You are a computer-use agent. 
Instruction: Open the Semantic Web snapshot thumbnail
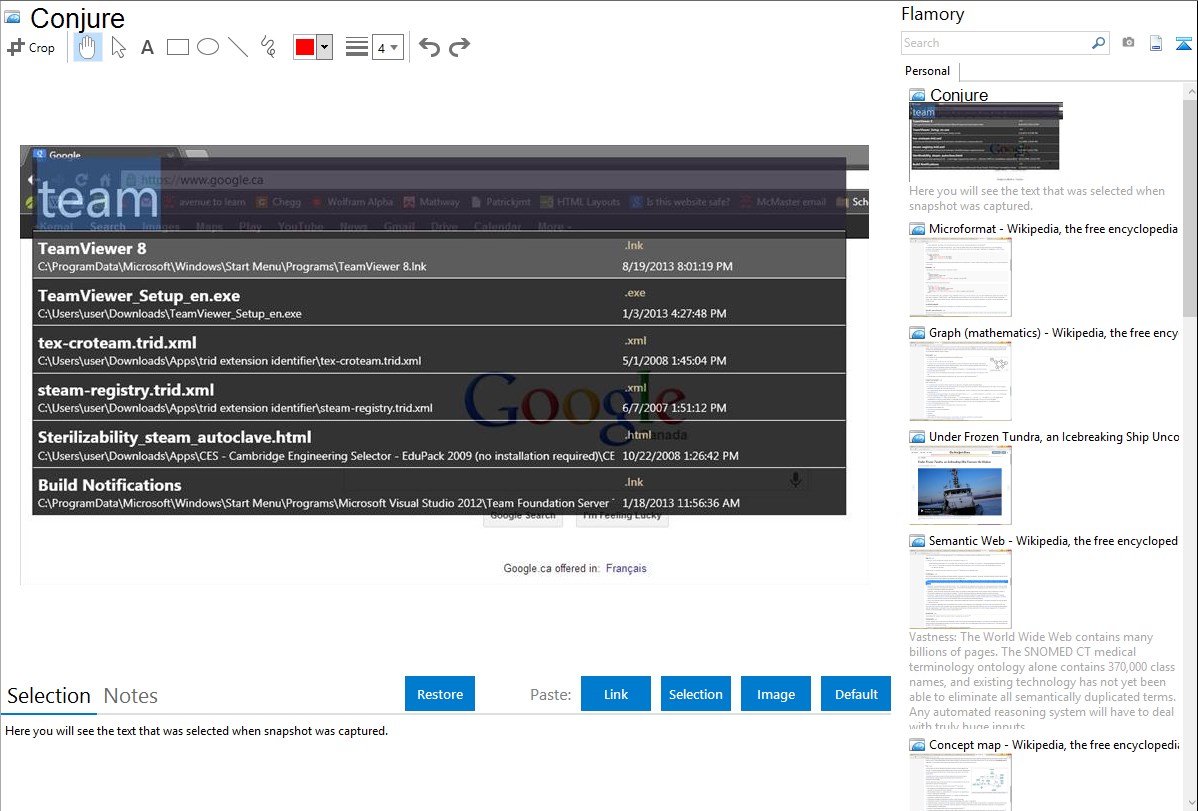click(x=960, y=589)
